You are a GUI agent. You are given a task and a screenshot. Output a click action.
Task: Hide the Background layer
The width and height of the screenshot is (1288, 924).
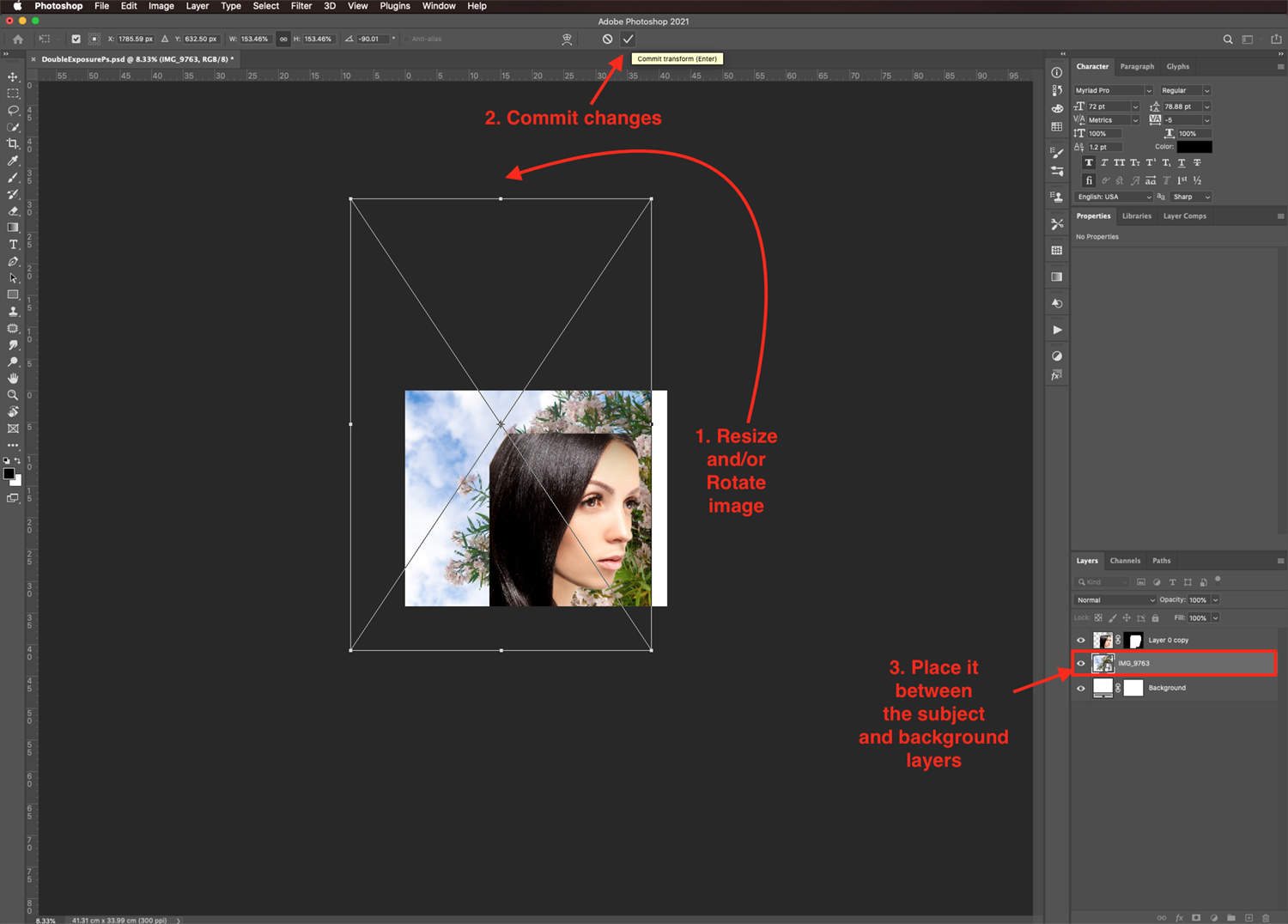click(1081, 688)
